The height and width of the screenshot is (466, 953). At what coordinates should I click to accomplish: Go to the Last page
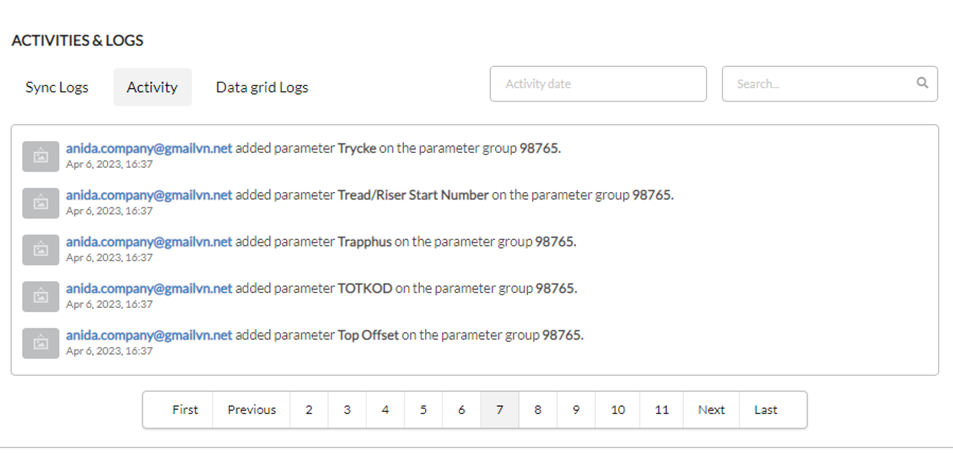(x=766, y=409)
